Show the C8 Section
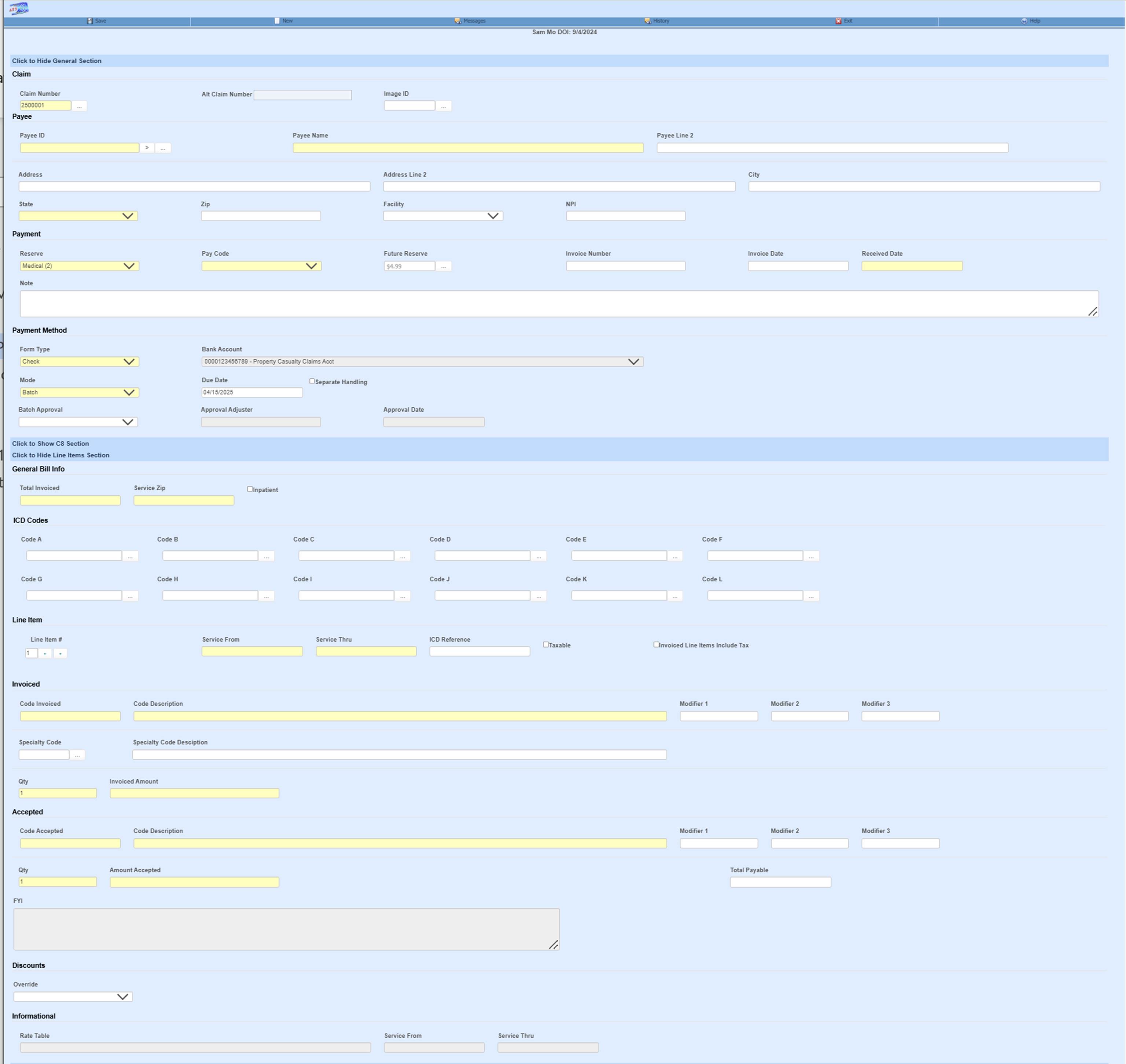Screen dimensions: 1126x1064 coord(51,443)
